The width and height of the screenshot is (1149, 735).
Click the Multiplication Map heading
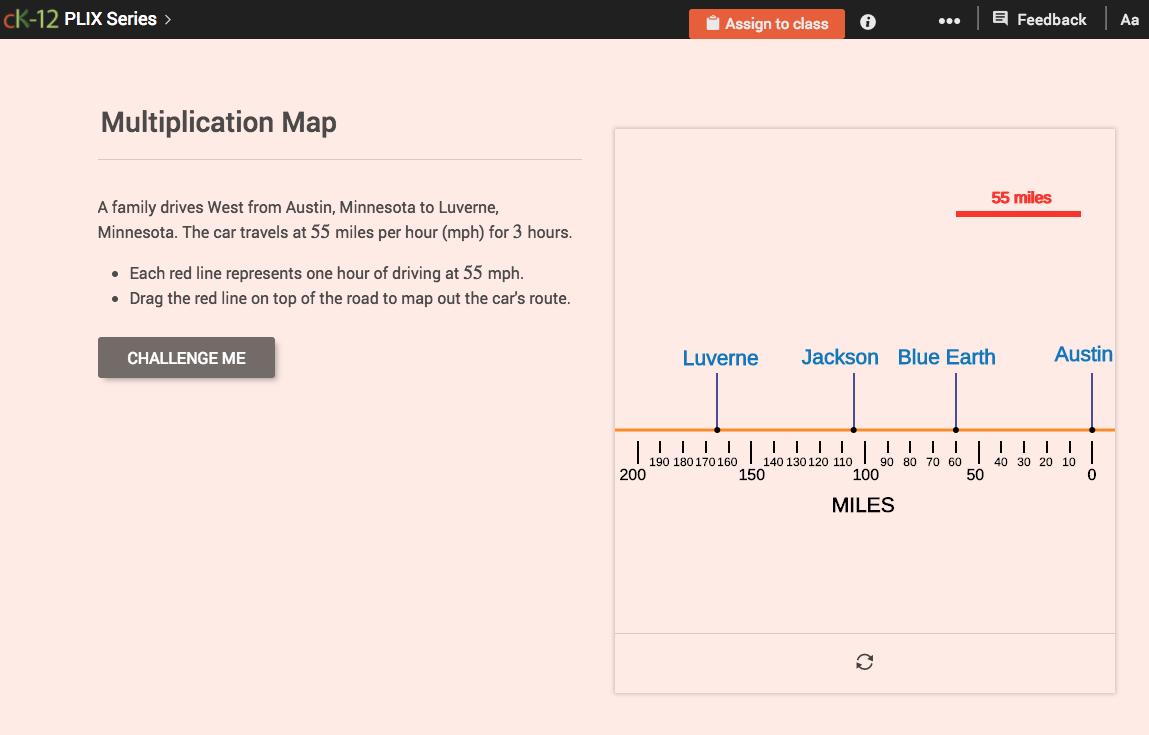[218, 122]
